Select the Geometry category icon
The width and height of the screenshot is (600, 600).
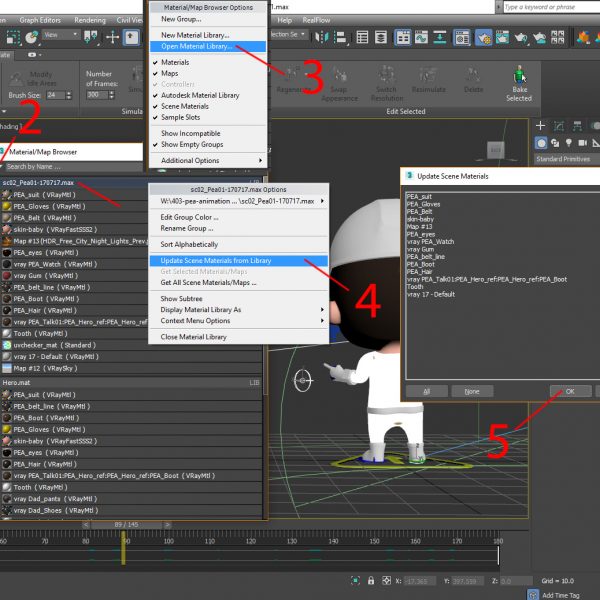point(541,142)
